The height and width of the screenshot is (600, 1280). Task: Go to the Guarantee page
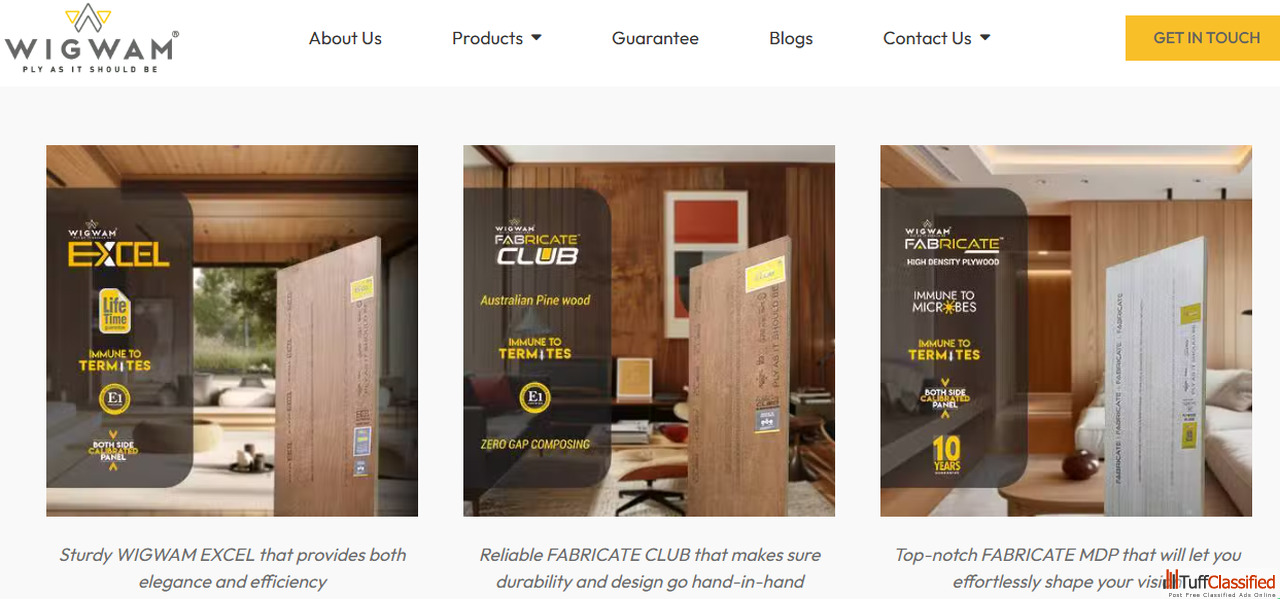(x=655, y=38)
